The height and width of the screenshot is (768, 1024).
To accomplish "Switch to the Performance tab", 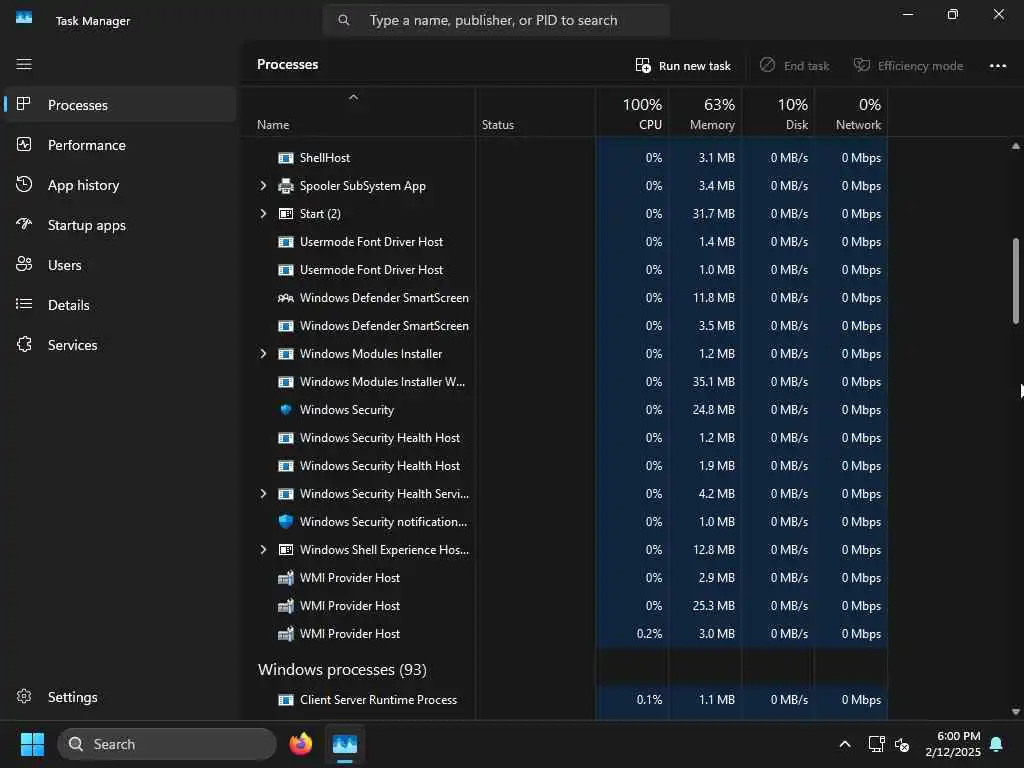I will [120, 145].
